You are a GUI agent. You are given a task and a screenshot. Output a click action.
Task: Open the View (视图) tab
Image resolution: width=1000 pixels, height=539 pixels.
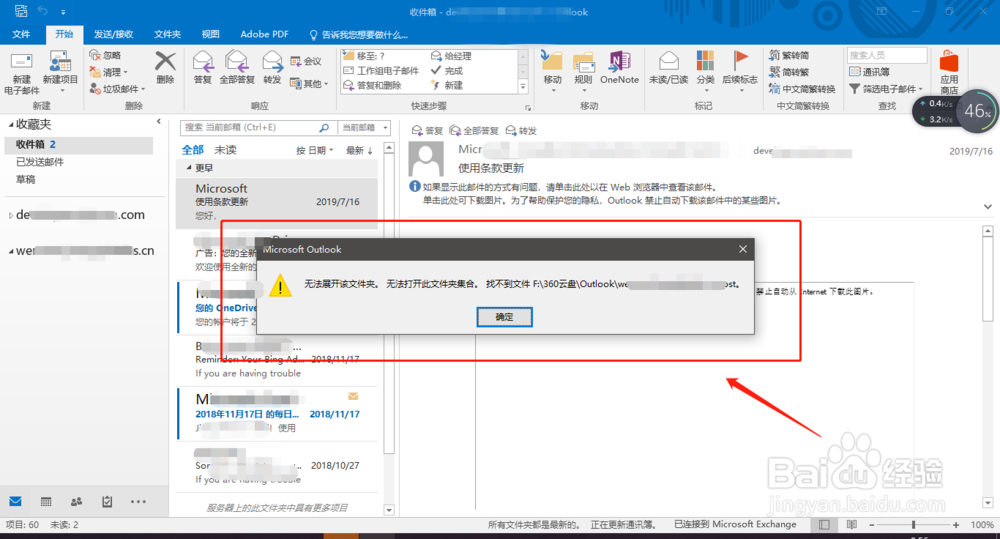pos(210,34)
